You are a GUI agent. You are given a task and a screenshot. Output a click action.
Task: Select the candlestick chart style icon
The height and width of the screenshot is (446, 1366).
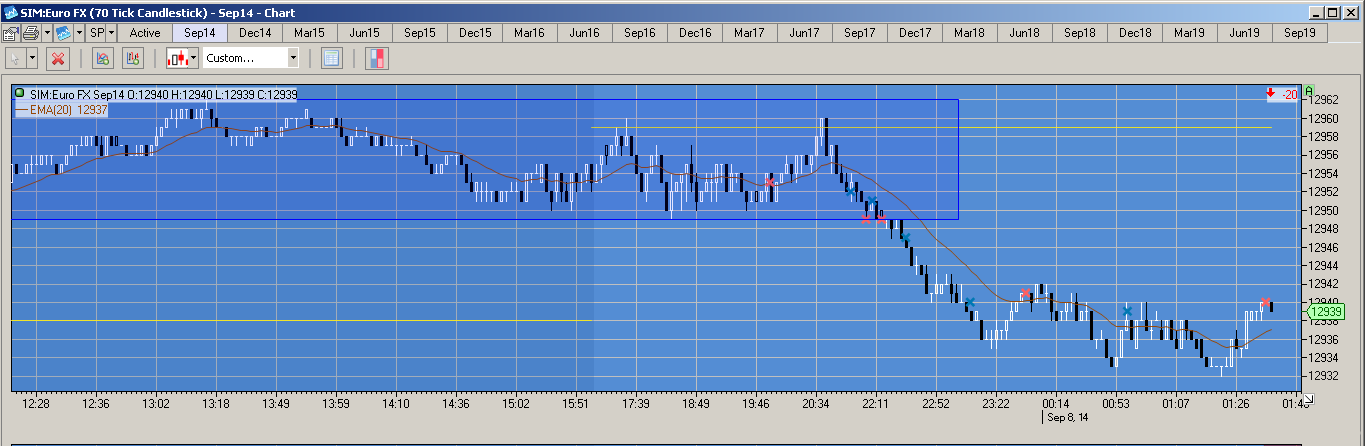(x=178, y=58)
